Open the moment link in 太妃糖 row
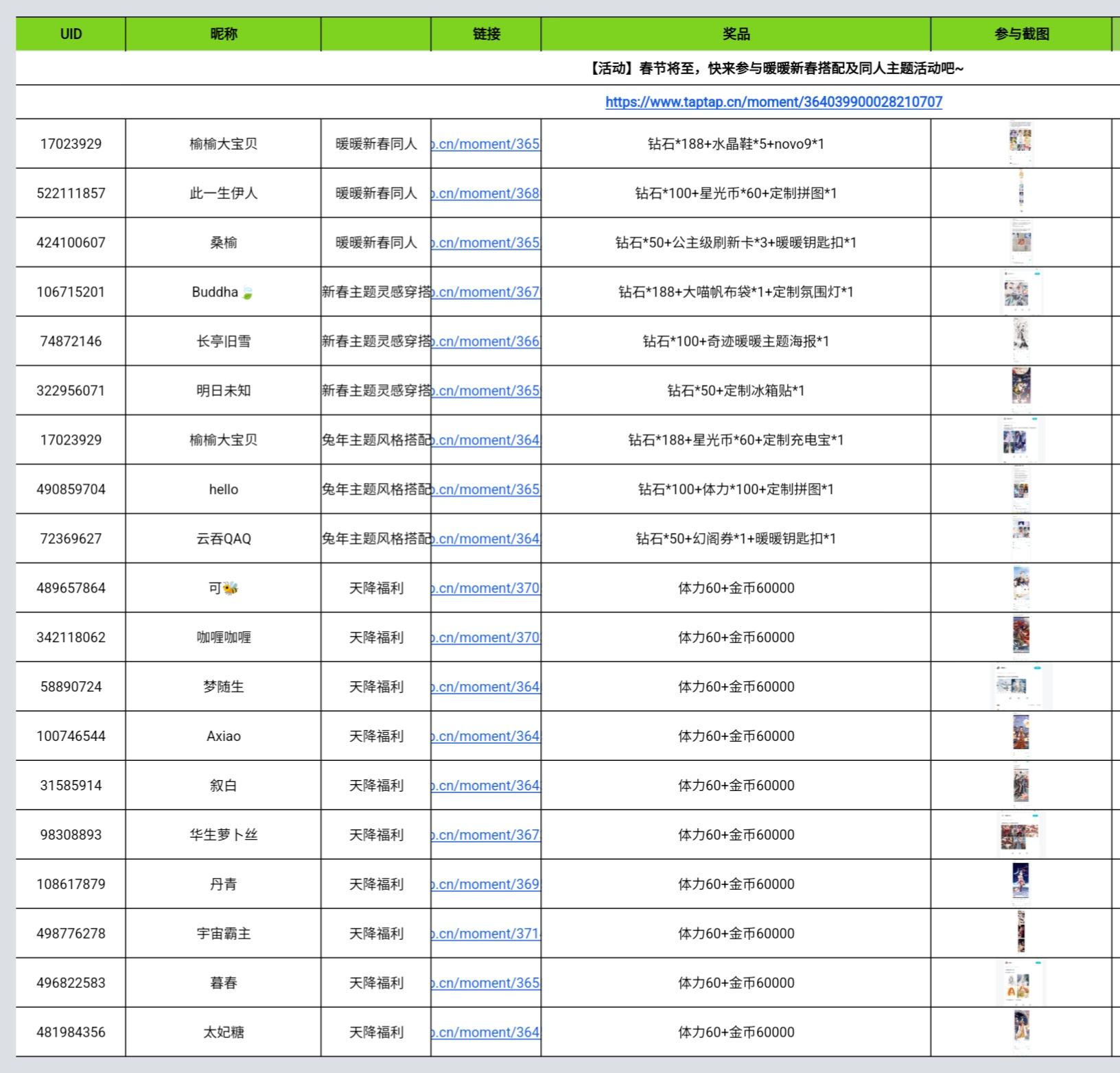The height and width of the screenshot is (1073, 1120). 486,1033
